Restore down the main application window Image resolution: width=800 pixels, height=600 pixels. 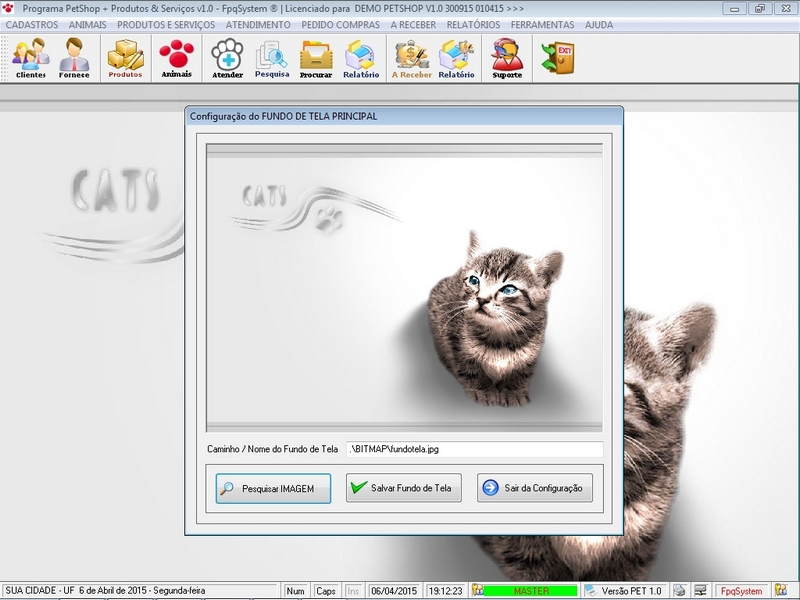pyautogui.click(x=760, y=8)
